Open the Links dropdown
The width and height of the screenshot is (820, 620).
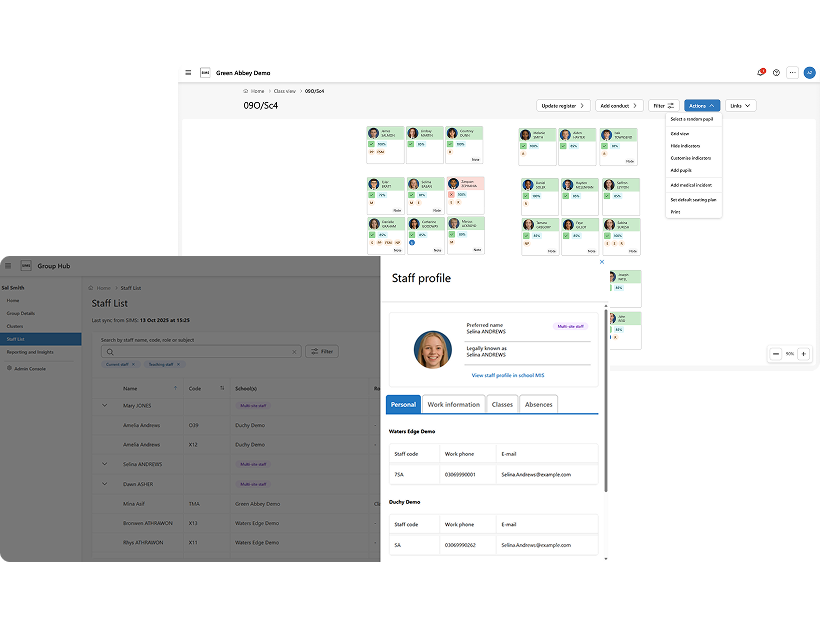pyautogui.click(x=740, y=105)
